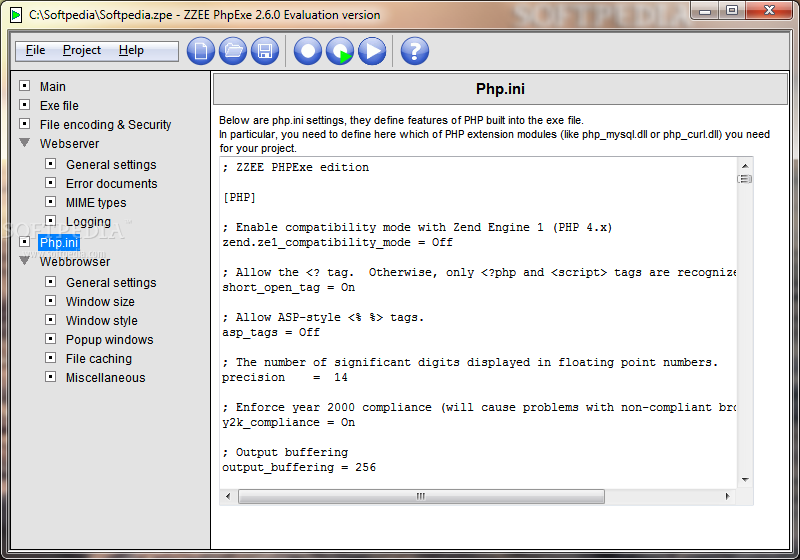This screenshot has width=800, height=560.
Task: Click the Compile (circle) toolbar icon
Action: (308, 51)
